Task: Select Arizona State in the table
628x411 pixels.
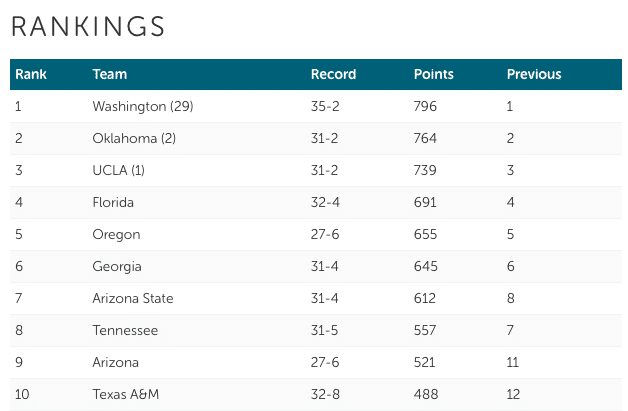Action: pos(133,298)
